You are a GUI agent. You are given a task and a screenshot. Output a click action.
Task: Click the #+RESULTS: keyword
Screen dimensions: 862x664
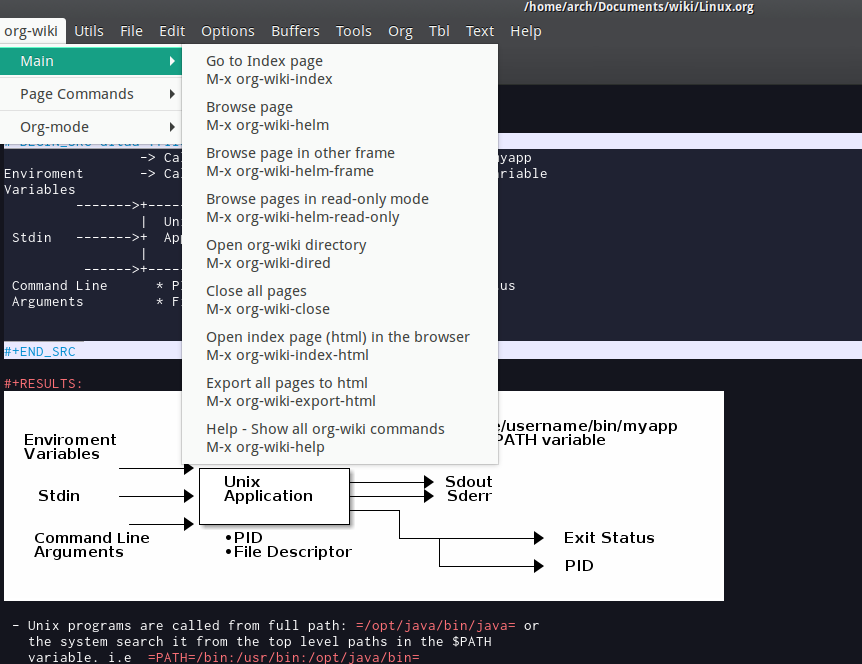43,384
